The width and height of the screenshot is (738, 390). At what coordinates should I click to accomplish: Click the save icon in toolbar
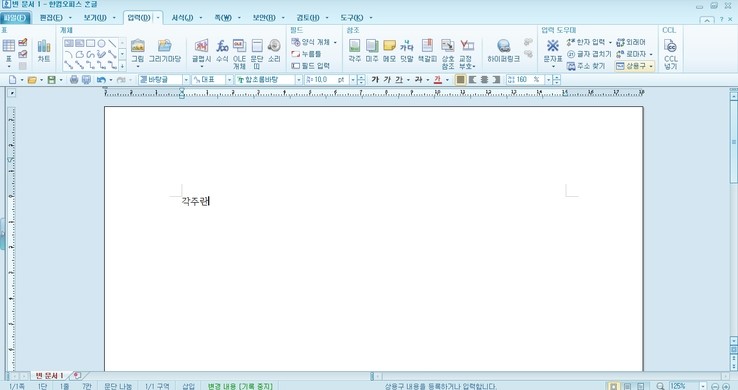coord(51,80)
